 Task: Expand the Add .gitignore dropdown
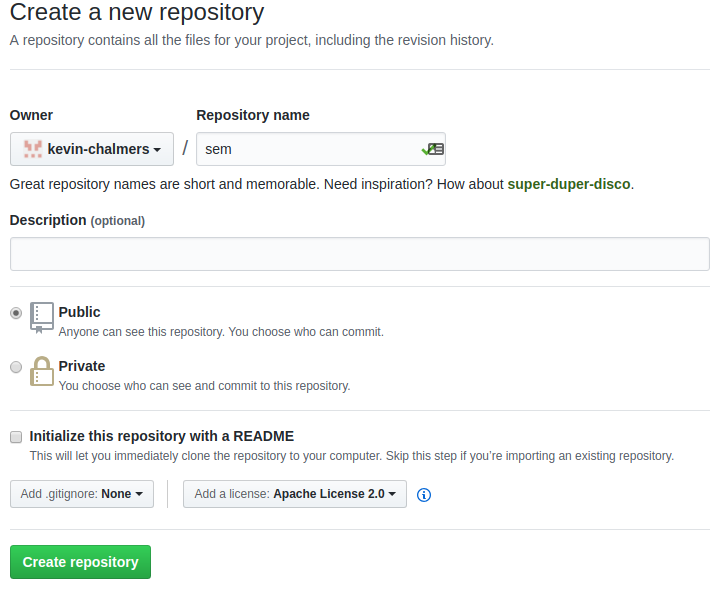coord(82,494)
